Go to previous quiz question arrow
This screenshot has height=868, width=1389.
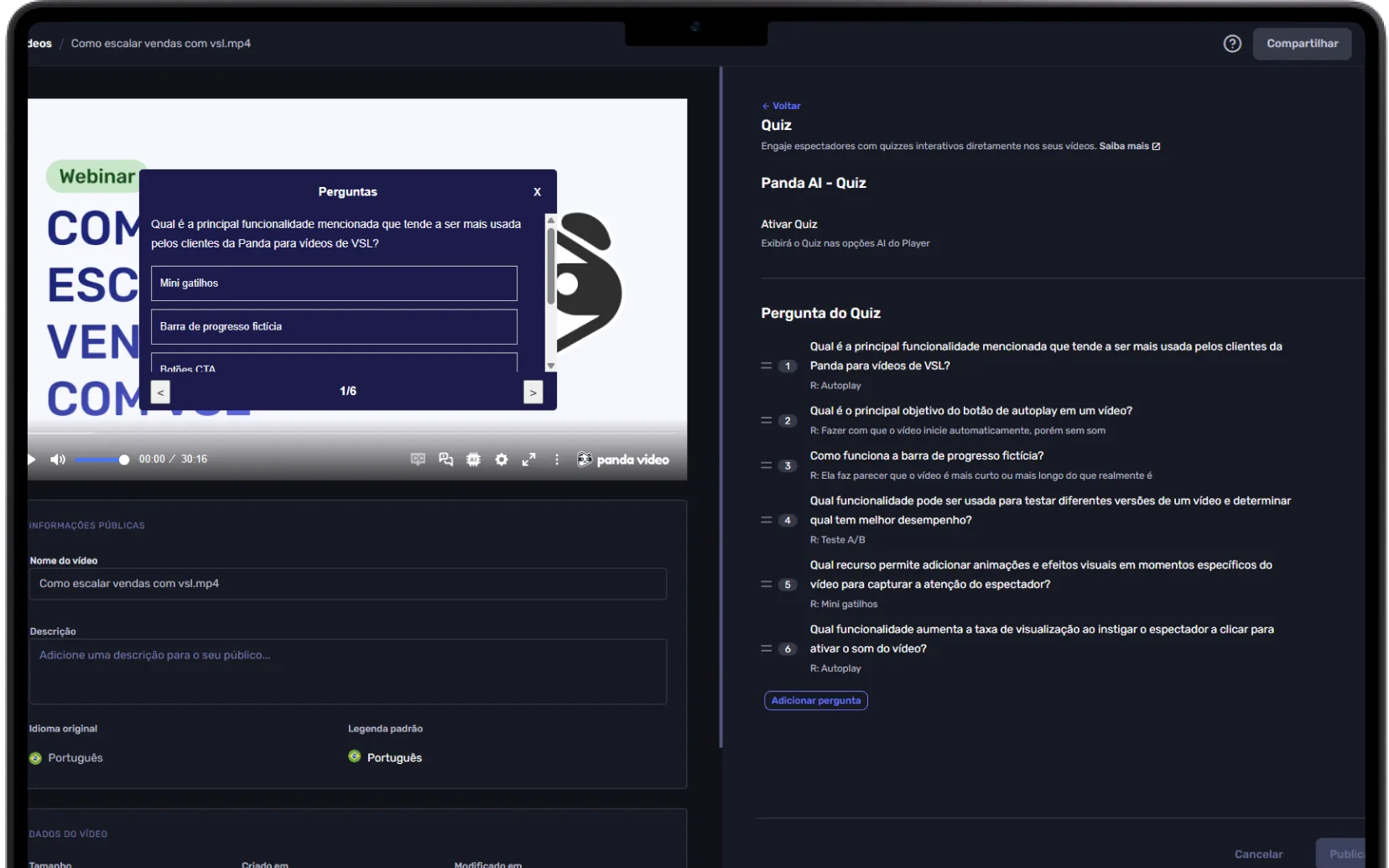pyautogui.click(x=161, y=392)
